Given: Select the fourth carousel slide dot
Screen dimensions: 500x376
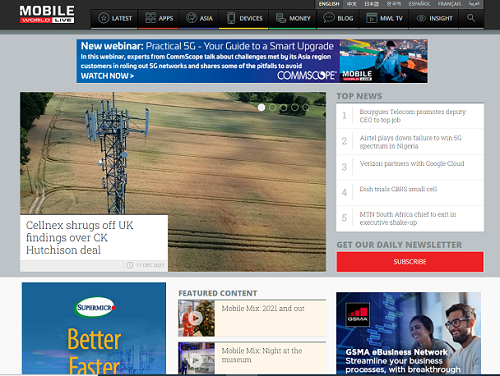Looking at the screenshot, I should [x=295, y=107].
